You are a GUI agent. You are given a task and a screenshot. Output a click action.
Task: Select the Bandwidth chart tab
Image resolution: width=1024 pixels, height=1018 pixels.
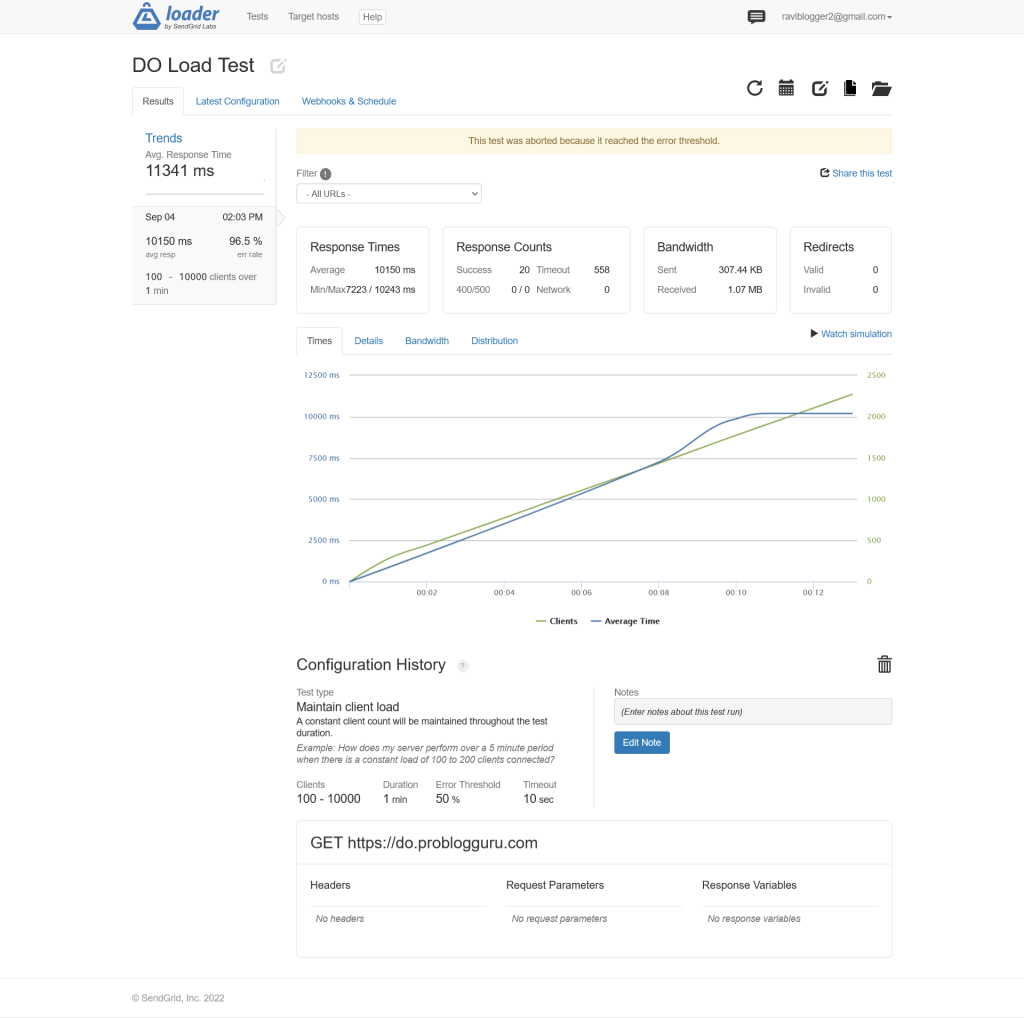(427, 340)
